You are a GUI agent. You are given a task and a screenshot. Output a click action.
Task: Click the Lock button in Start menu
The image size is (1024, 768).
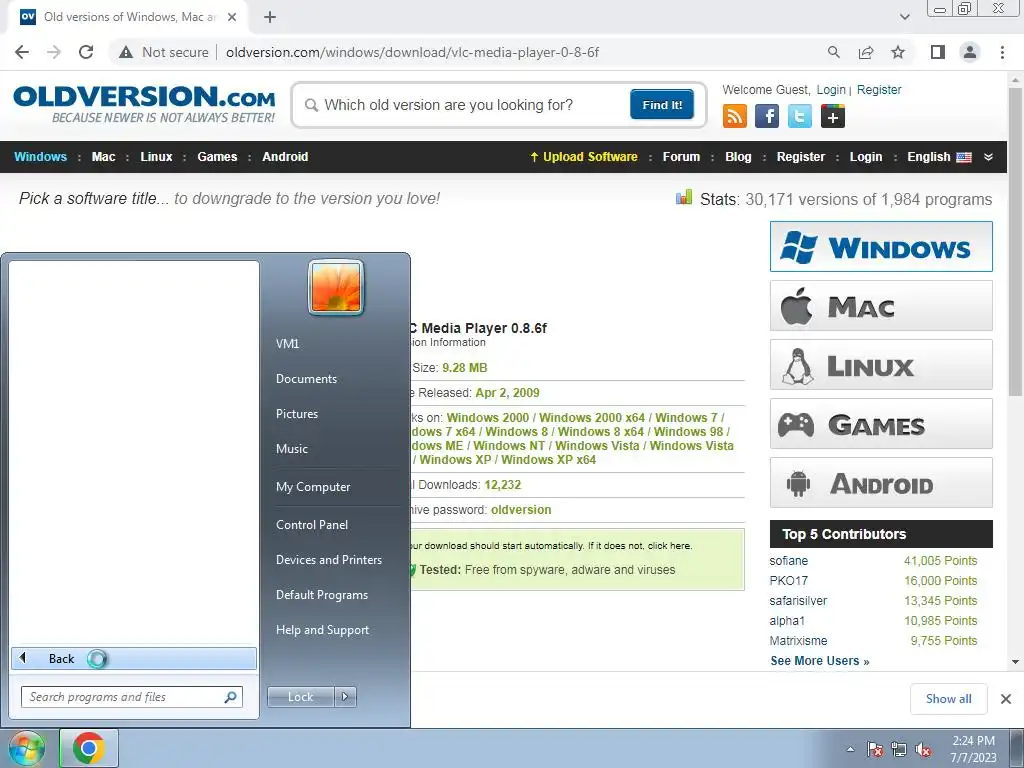coord(300,697)
